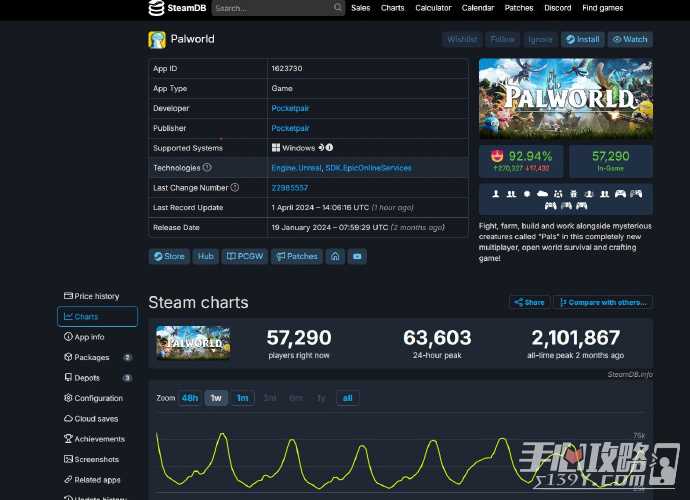Image resolution: width=690 pixels, height=500 pixels.
Task: Click the Ignore button
Action: 540,39
